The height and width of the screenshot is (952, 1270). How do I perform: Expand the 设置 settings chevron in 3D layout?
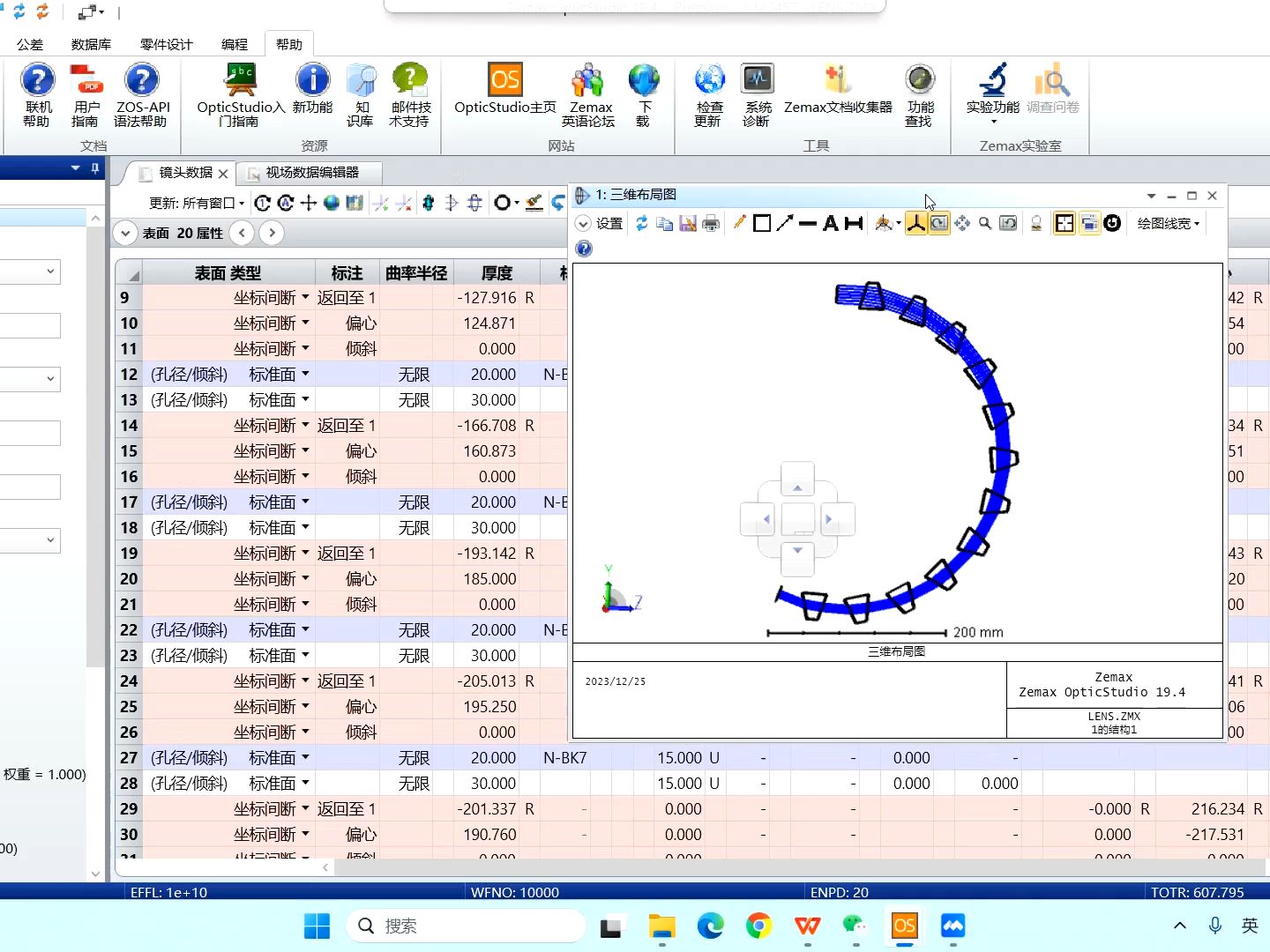point(583,224)
